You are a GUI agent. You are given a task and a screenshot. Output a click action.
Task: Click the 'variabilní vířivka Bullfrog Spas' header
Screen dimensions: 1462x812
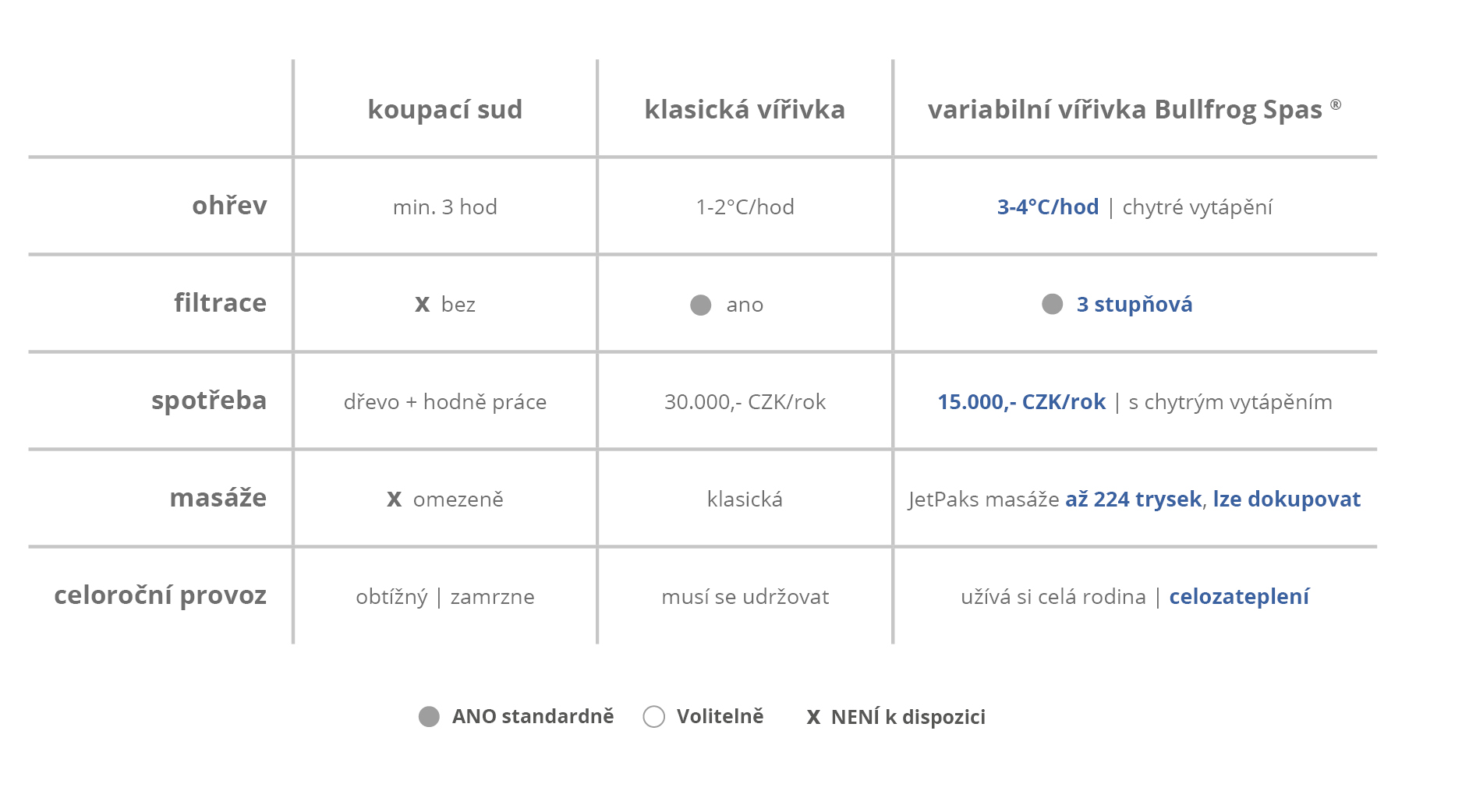(1124, 110)
